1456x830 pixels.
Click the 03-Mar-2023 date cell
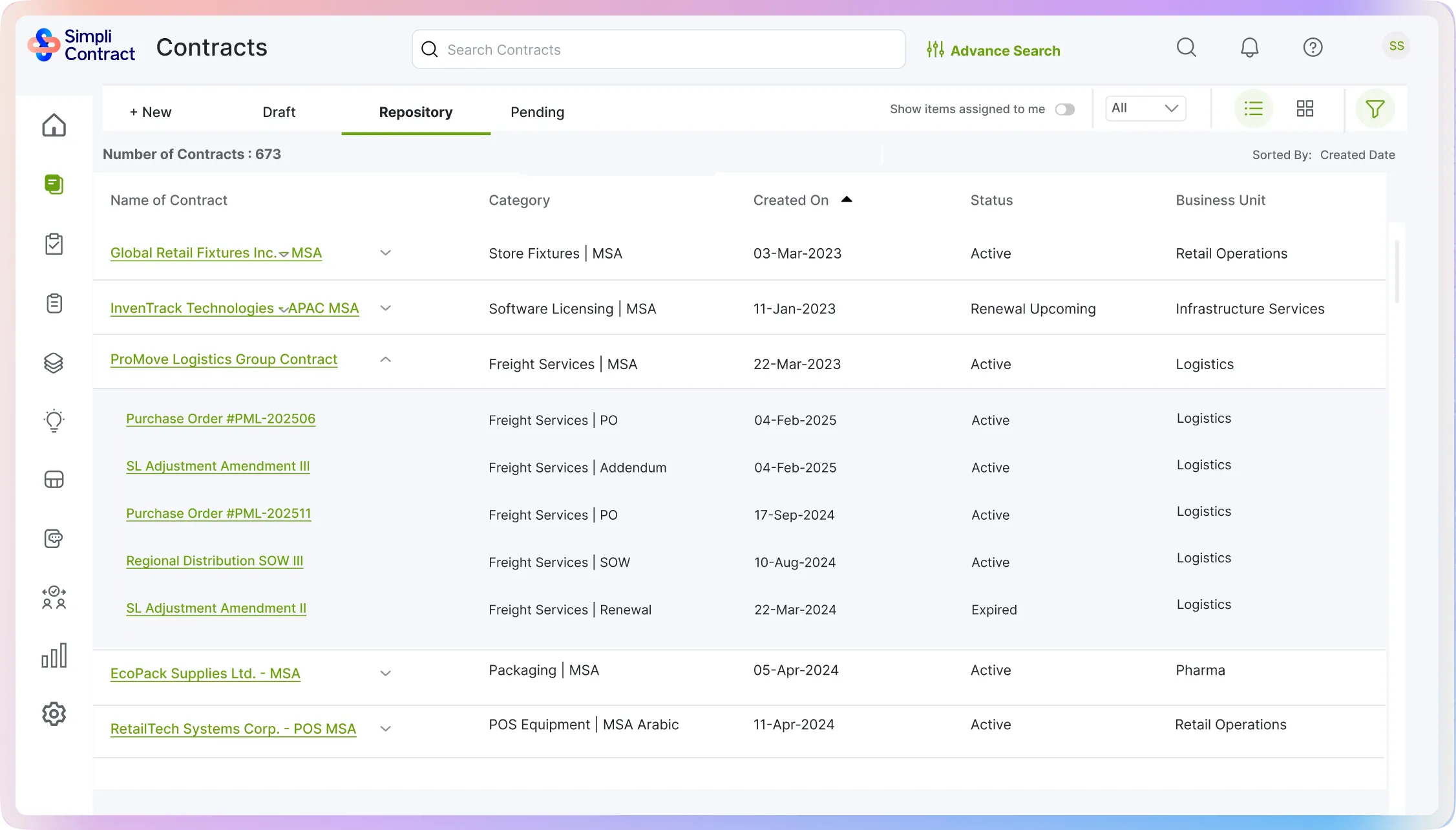(797, 253)
